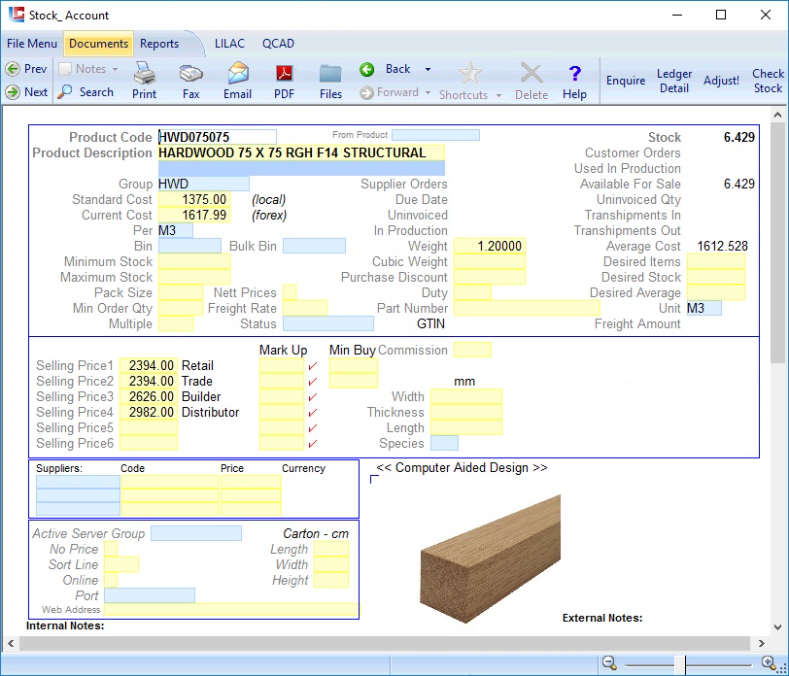Open the Email envelope icon

(x=237, y=74)
